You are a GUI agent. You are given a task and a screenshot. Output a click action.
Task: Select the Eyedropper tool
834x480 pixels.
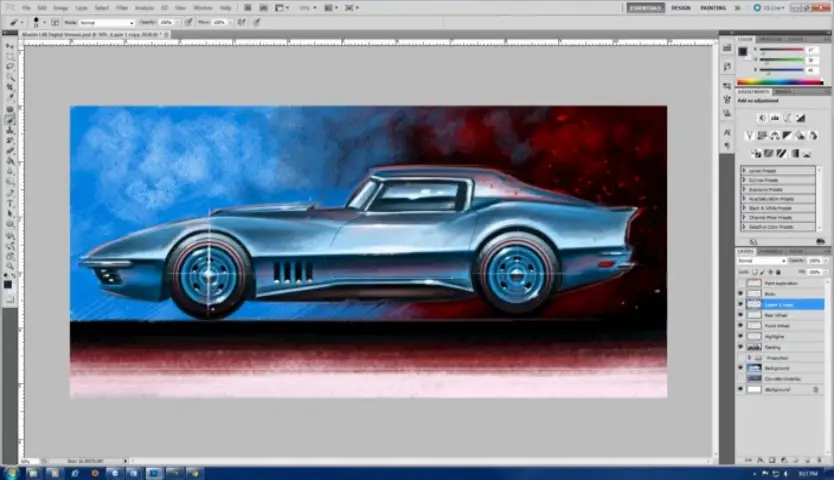(x=10, y=98)
